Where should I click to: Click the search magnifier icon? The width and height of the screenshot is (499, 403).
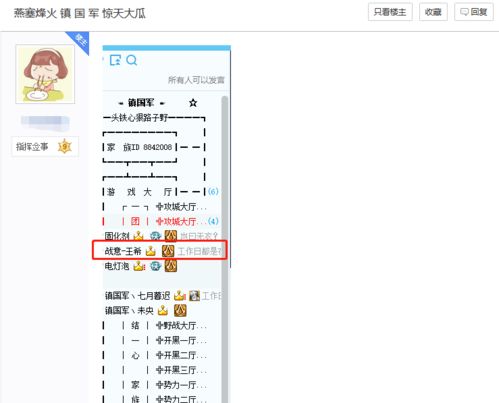click(x=132, y=60)
